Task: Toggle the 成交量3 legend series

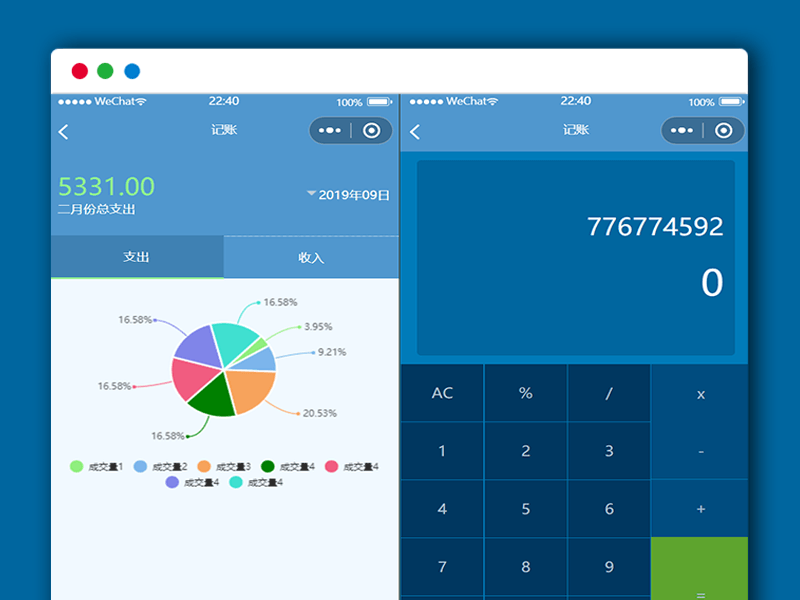Action: [x=224, y=466]
